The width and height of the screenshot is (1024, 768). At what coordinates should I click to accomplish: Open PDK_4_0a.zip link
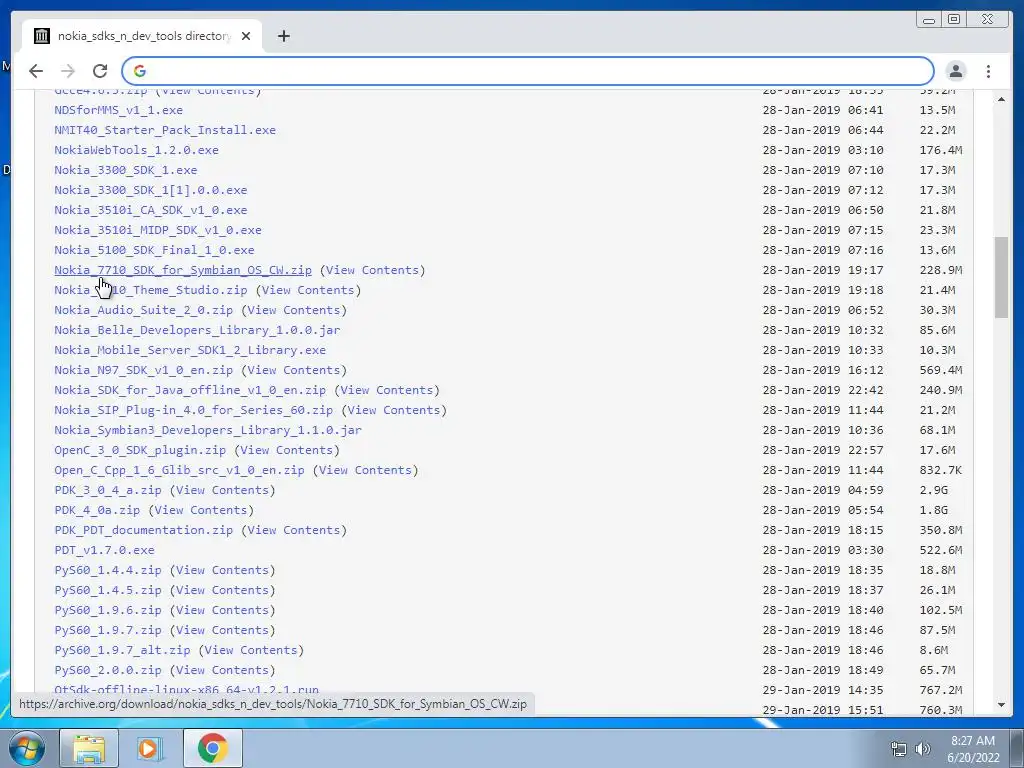(97, 511)
